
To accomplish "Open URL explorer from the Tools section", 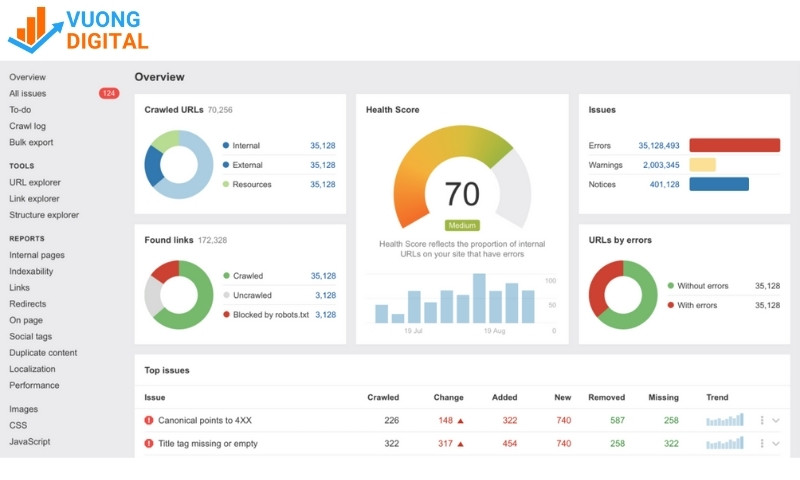I will [35, 182].
